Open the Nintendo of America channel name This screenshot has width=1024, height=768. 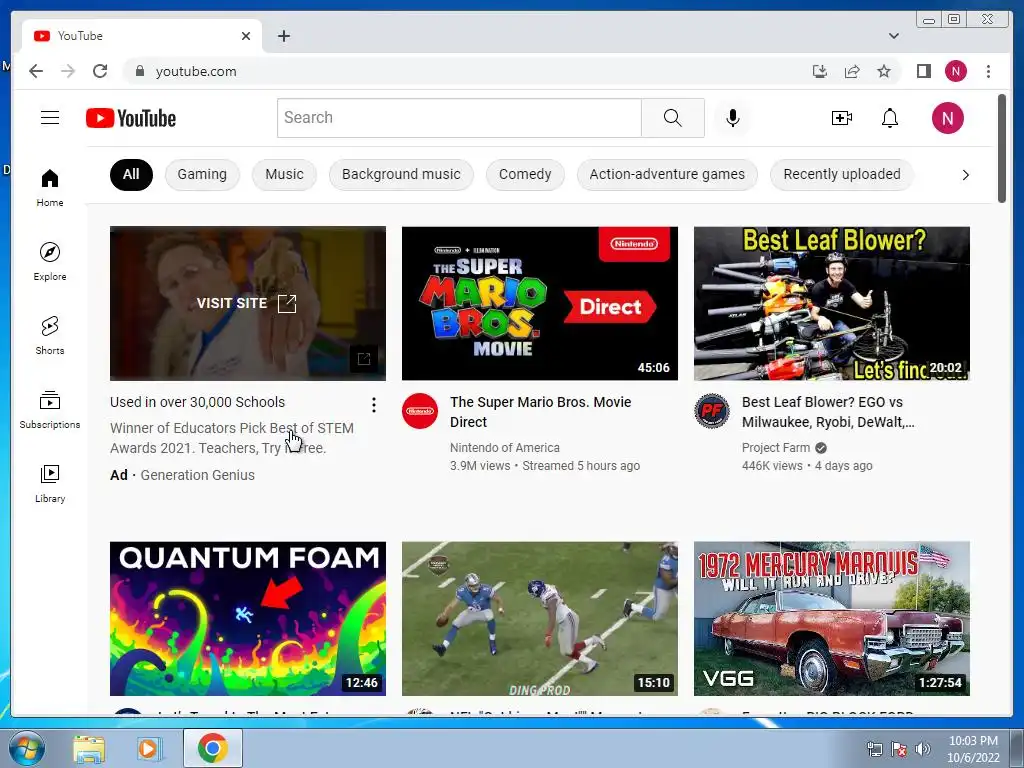[x=504, y=447]
